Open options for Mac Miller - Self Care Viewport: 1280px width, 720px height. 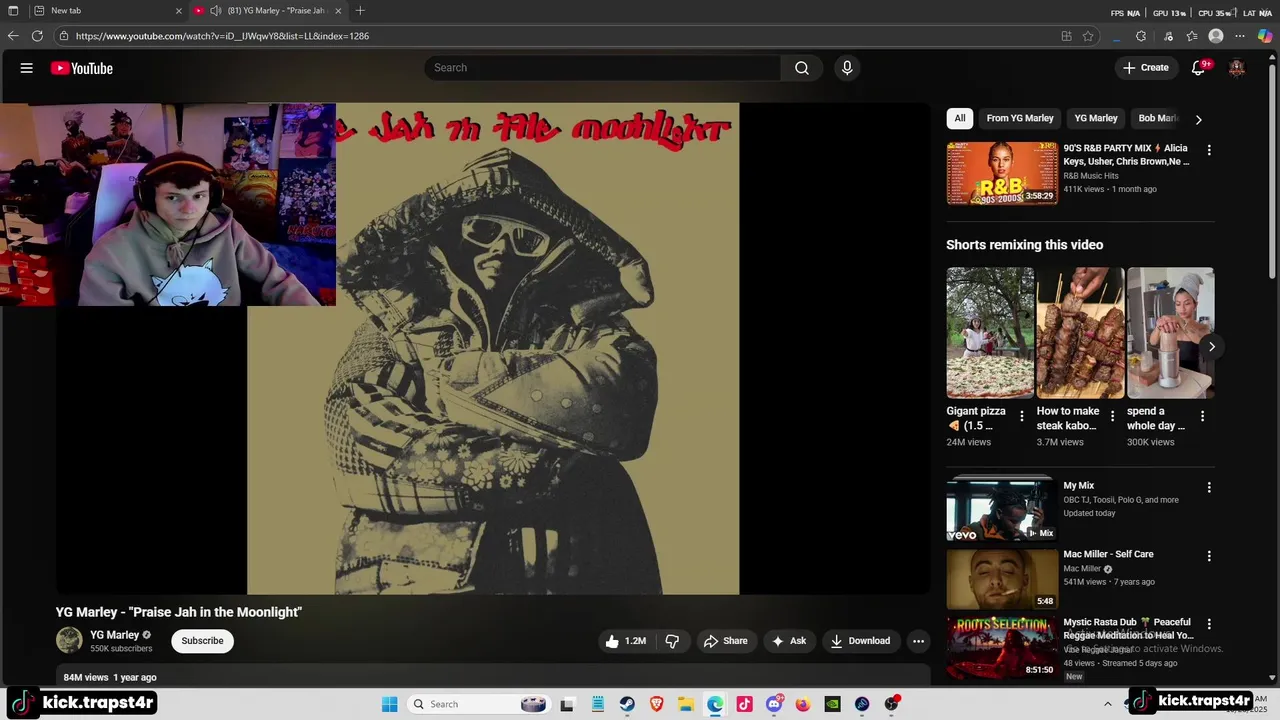pyautogui.click(x=1209, y=556)
